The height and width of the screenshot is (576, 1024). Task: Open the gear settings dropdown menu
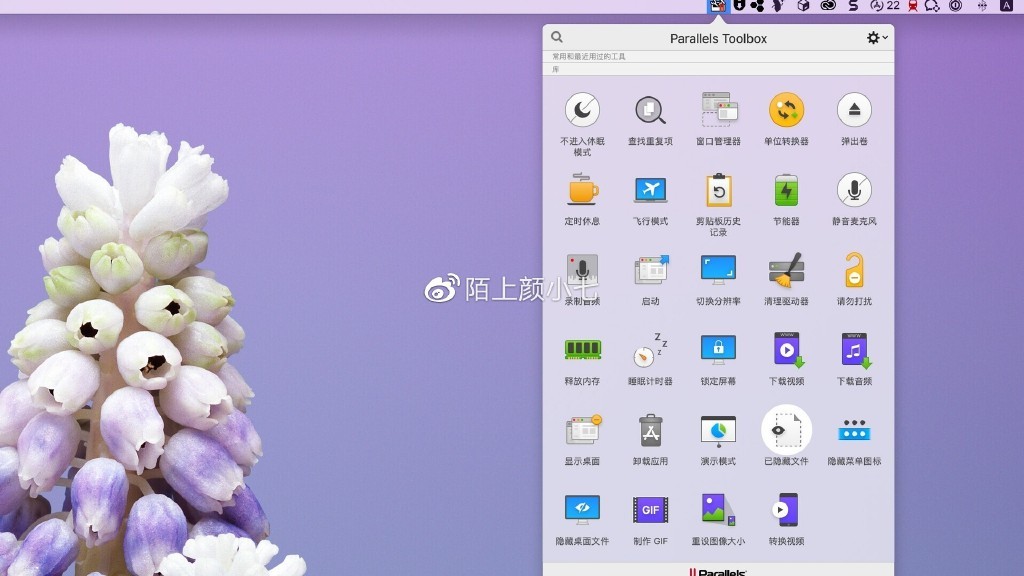873,36
